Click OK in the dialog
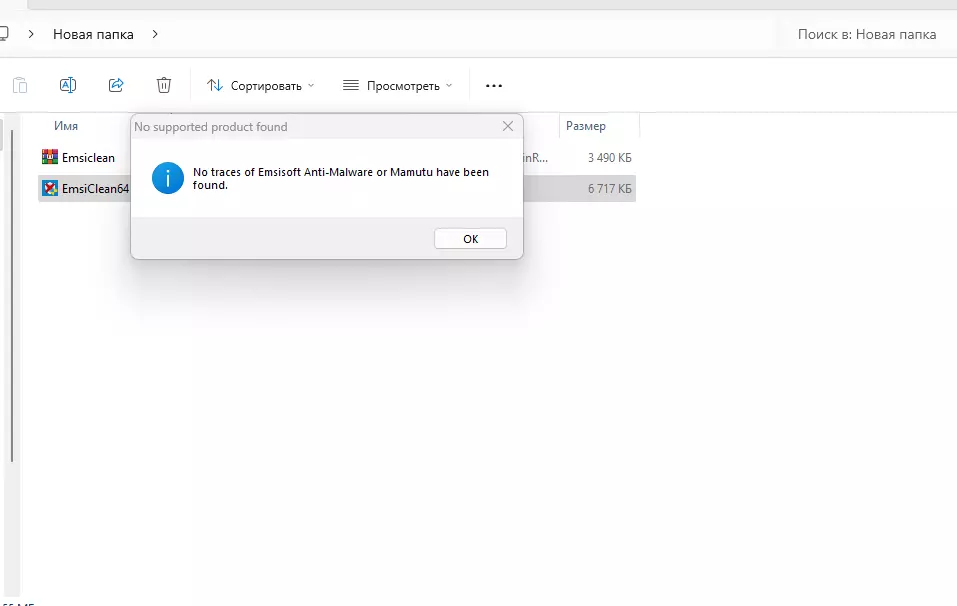This screenshot has width=957, height=606. pyautogui.click(x=471, y=239)
